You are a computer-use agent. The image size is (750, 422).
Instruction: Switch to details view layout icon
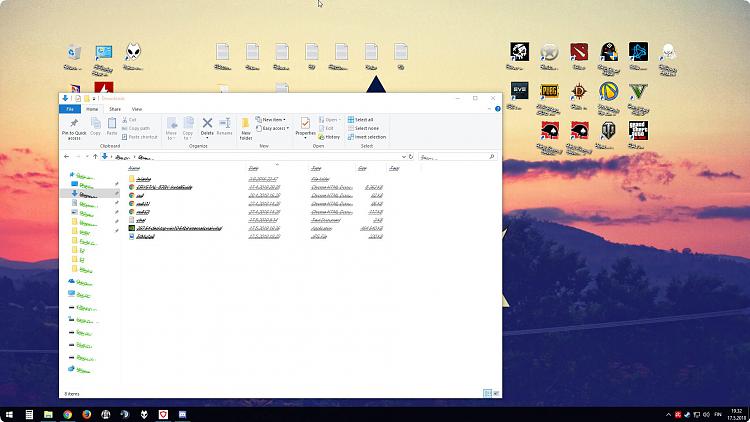click(x=487, y=393)
